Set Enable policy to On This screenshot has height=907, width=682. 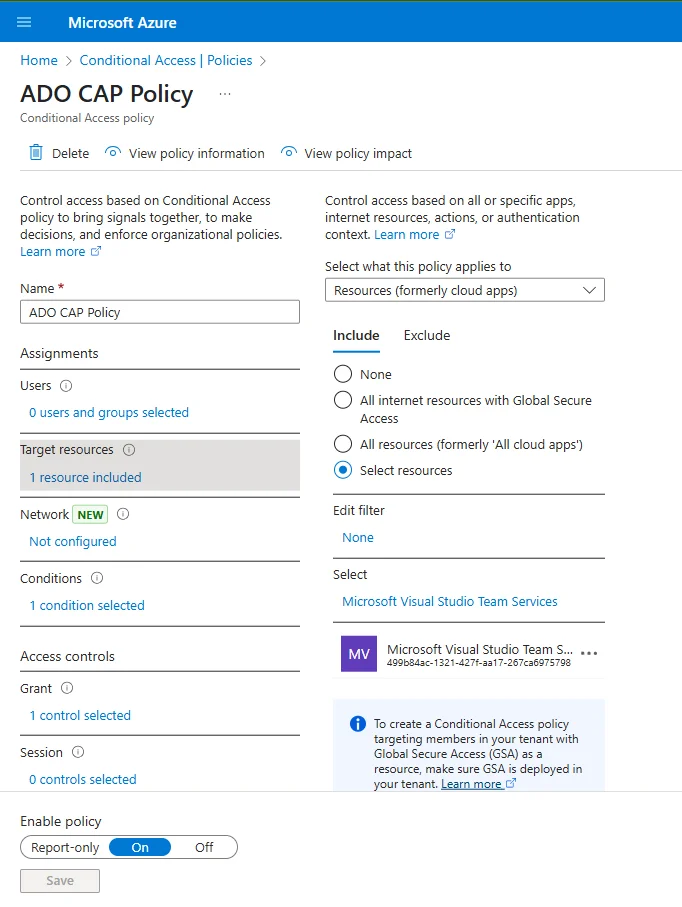pos(140,847)
